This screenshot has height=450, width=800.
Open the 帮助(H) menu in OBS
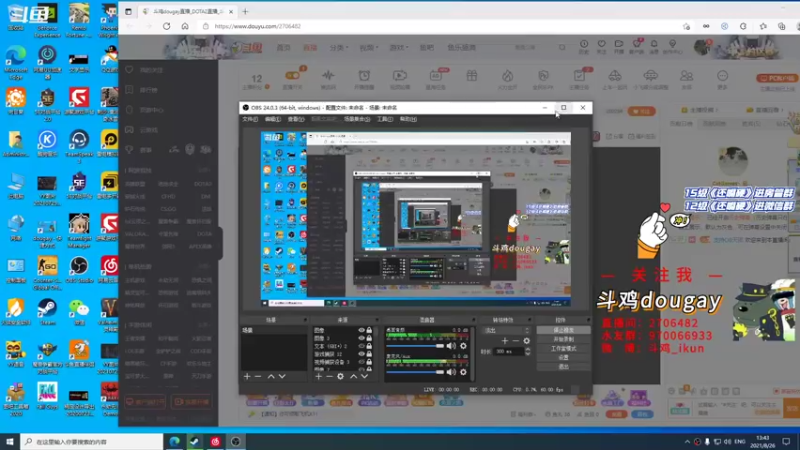pos(408,119)
